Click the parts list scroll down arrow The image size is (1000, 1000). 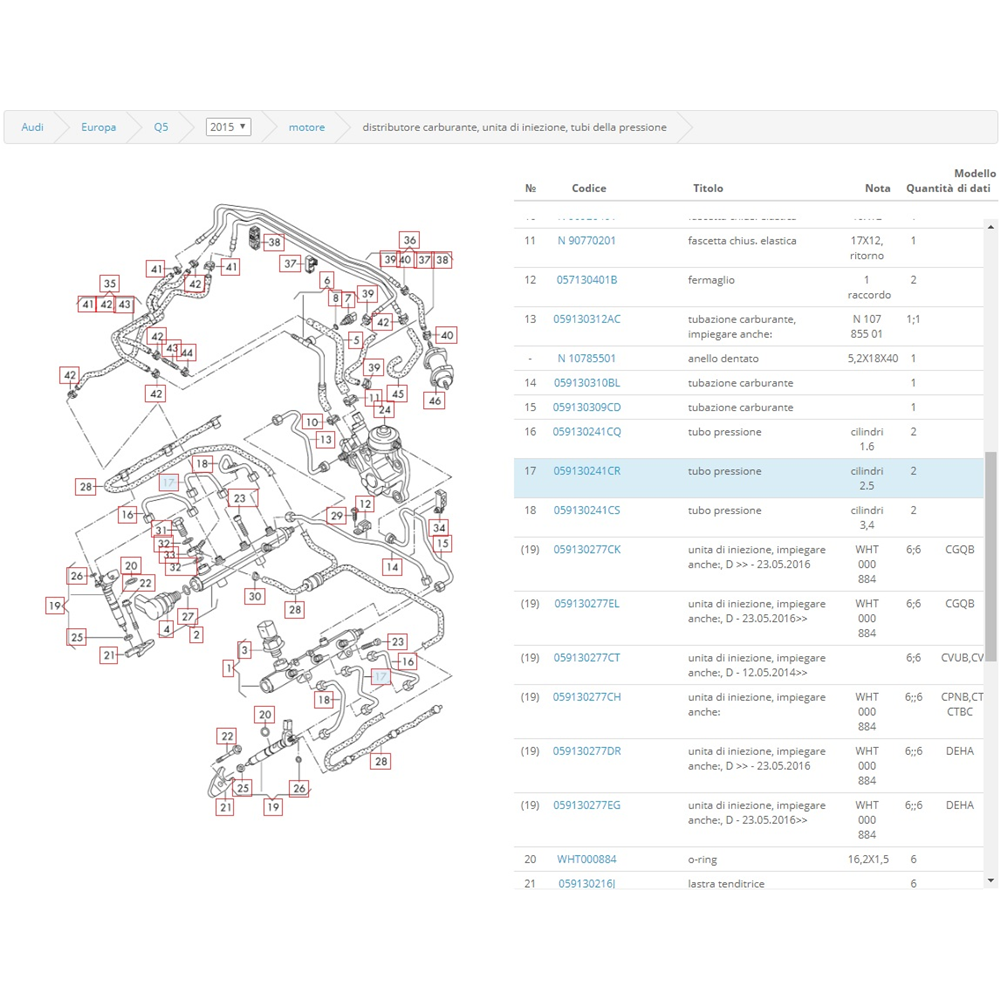990,881
